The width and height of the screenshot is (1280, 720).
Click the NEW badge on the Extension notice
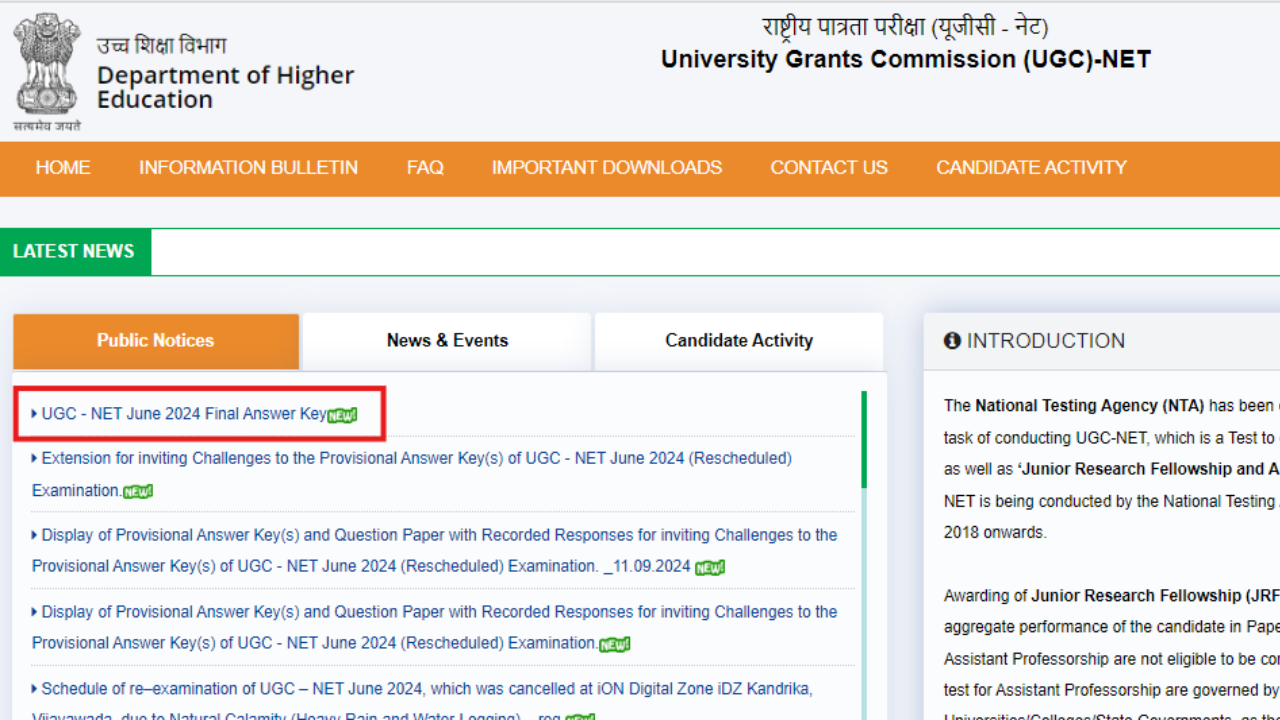pyautogui.click(x=137, y=491)
